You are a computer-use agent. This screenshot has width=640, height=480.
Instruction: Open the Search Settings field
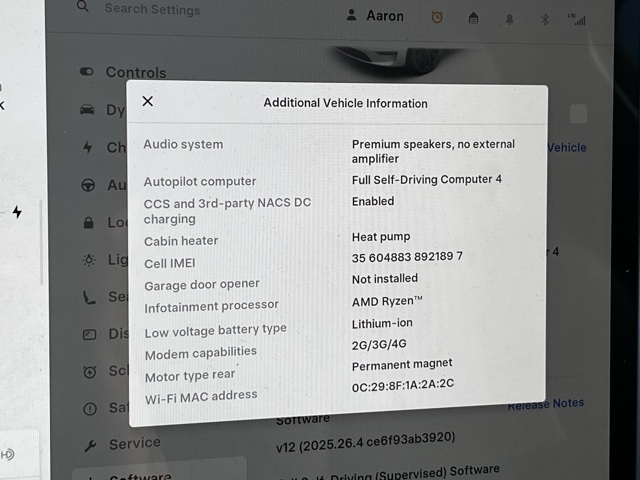(152, 9)
